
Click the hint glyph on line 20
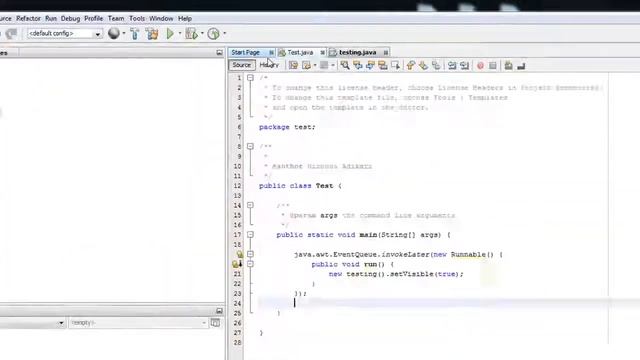[237, 264]
